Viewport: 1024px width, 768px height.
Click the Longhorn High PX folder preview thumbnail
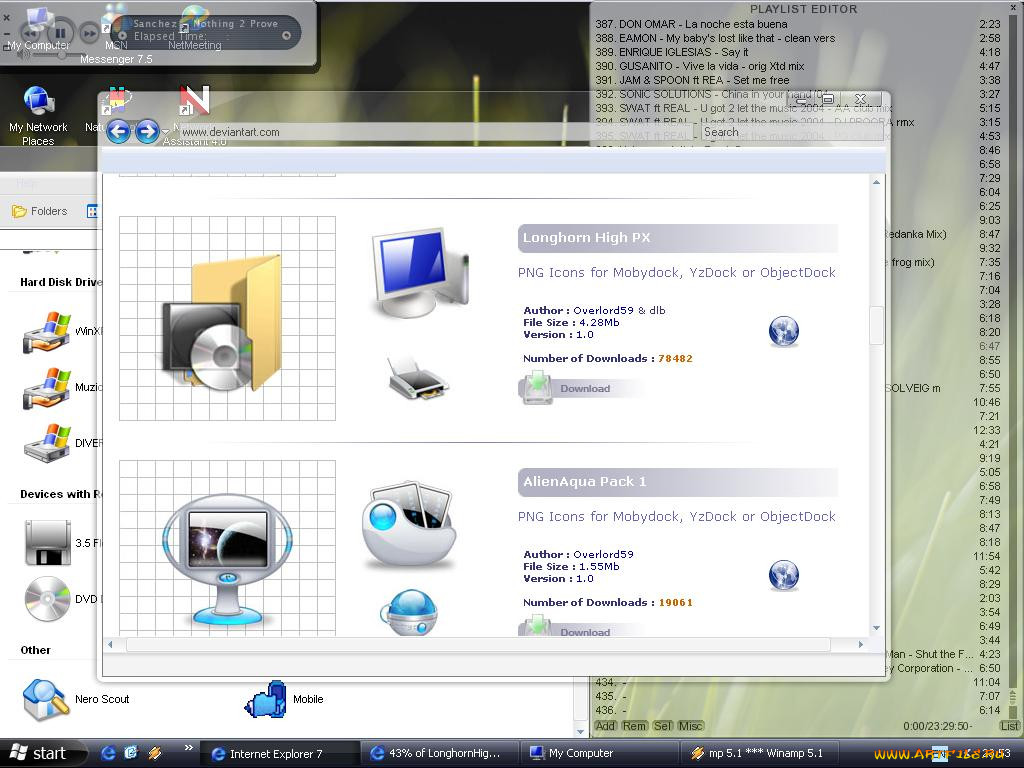coord(227,319)
